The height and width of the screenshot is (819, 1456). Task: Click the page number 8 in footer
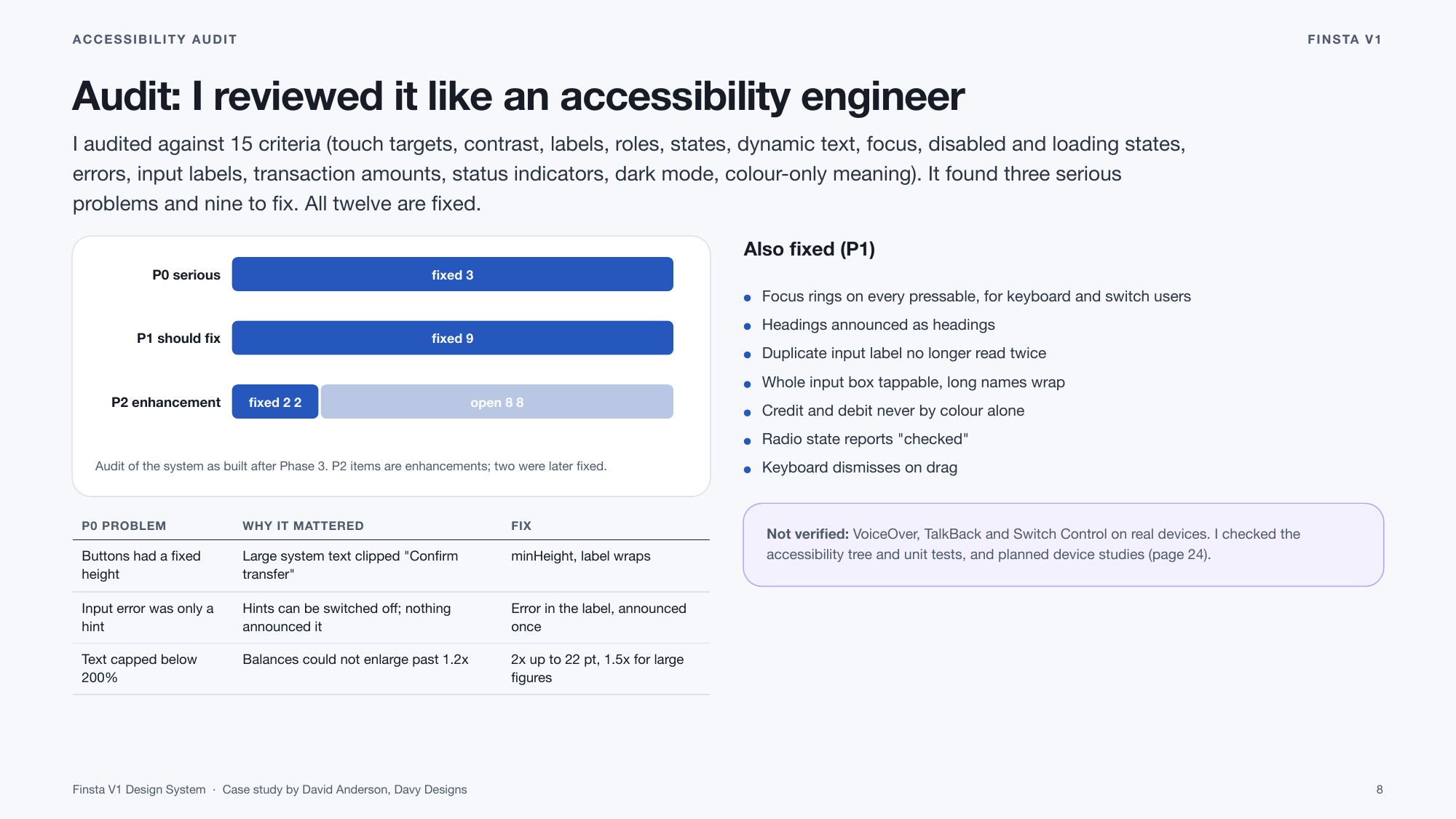(x=1379, y=789)
